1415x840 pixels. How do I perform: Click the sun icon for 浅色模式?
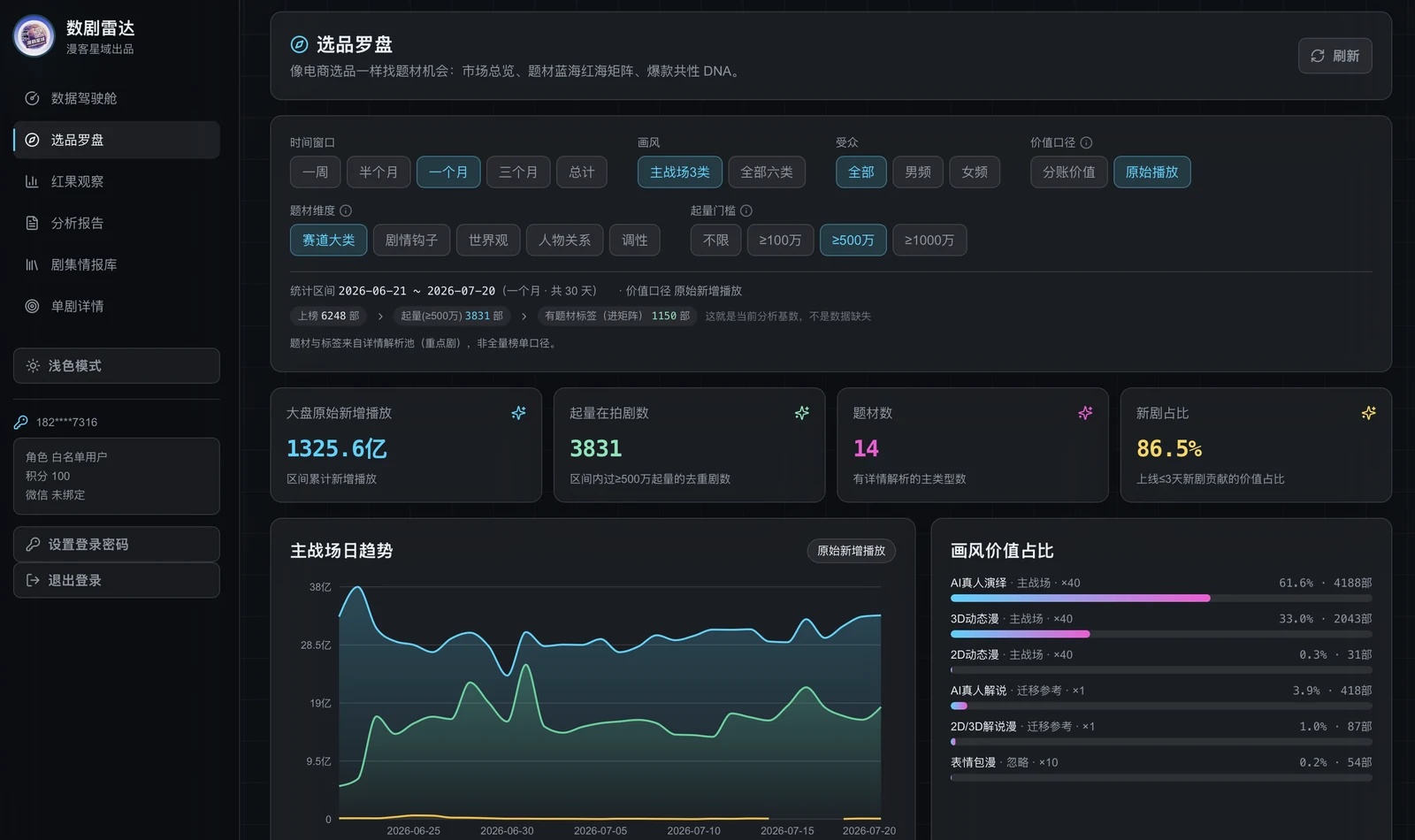33,365
